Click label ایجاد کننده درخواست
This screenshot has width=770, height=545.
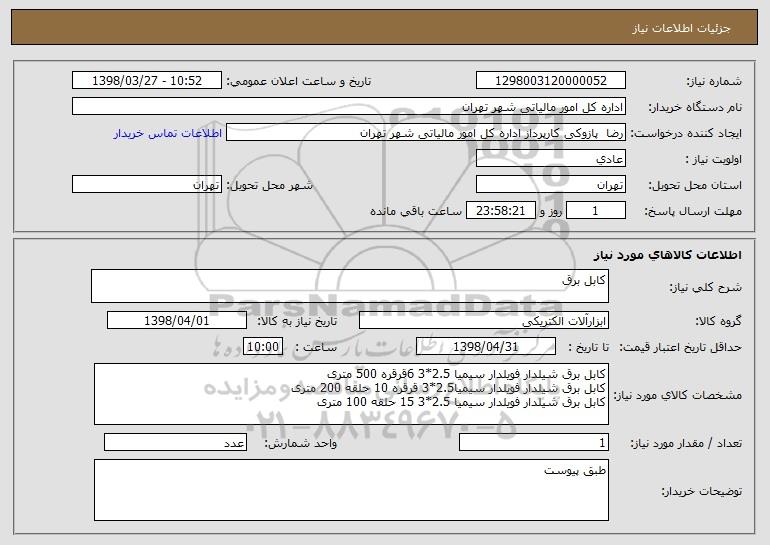click(686, 134)
